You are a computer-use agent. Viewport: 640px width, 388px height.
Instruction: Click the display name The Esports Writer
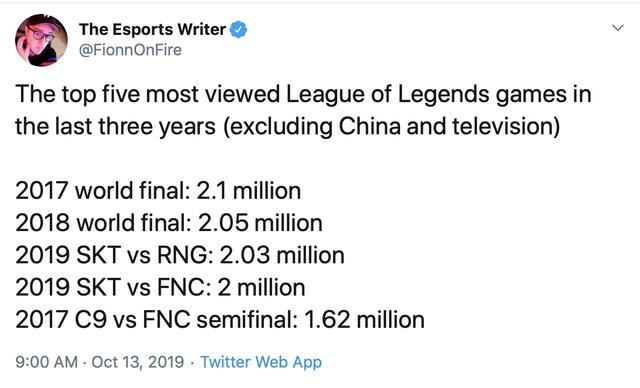click(x=152, y=29)
